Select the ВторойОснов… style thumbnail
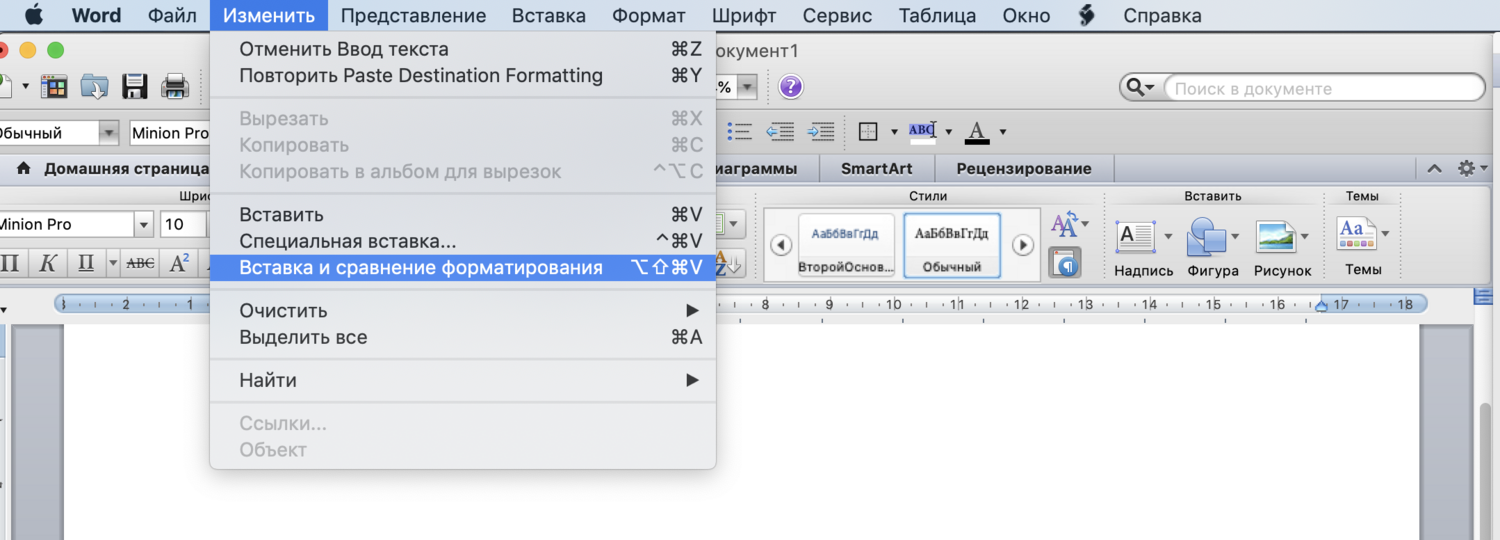 click(846, 245)
